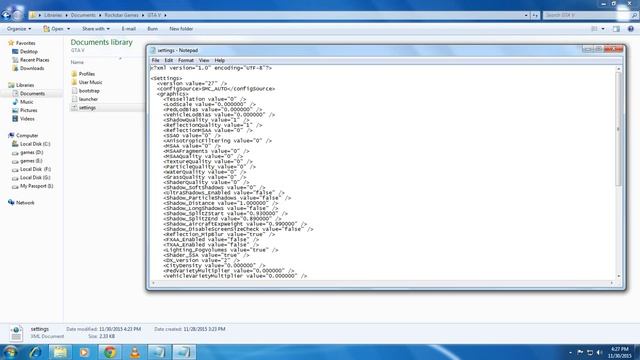
Task: Open VLC media player from taskbar
Action: coord(135,352)
